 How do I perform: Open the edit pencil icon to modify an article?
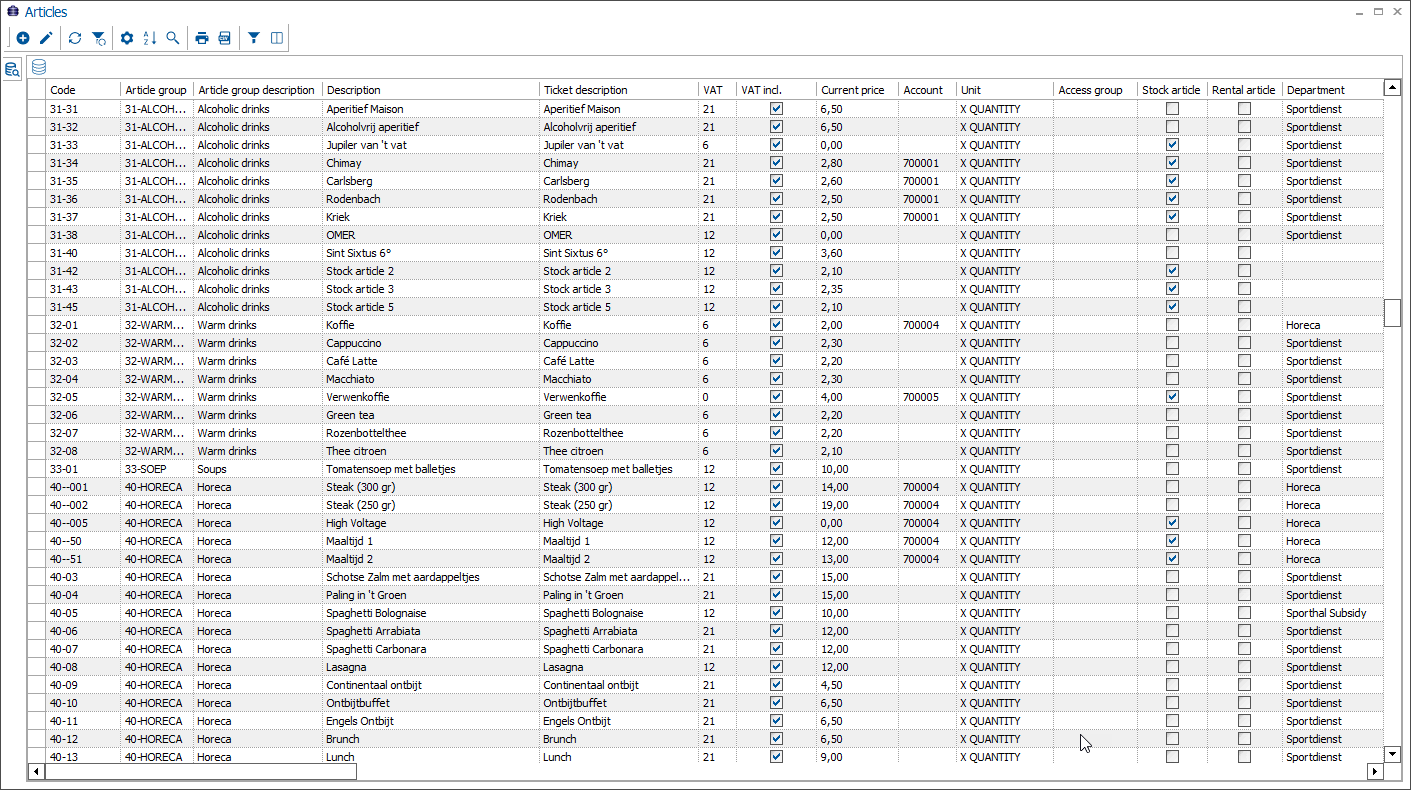[45, 37]
